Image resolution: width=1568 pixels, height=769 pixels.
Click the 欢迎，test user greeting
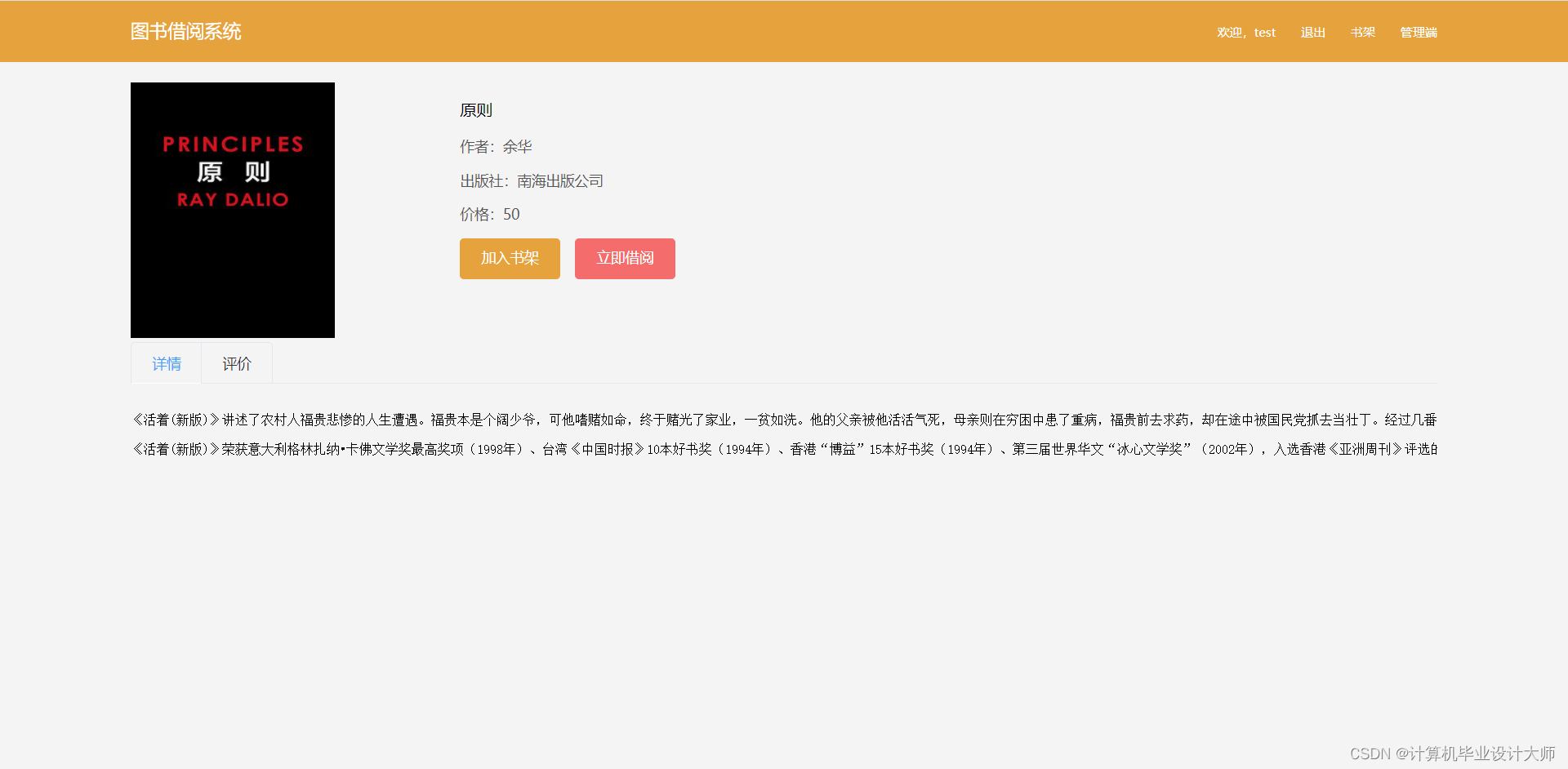point(1245,33)
